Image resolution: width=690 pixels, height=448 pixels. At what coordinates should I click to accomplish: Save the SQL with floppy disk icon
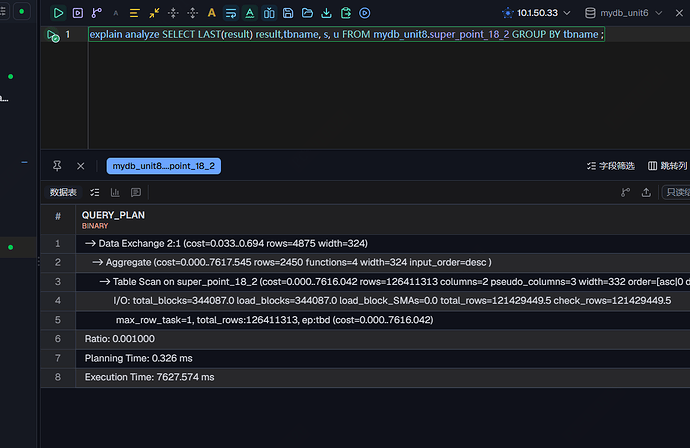pyautogui.click(x=288, y=13)
